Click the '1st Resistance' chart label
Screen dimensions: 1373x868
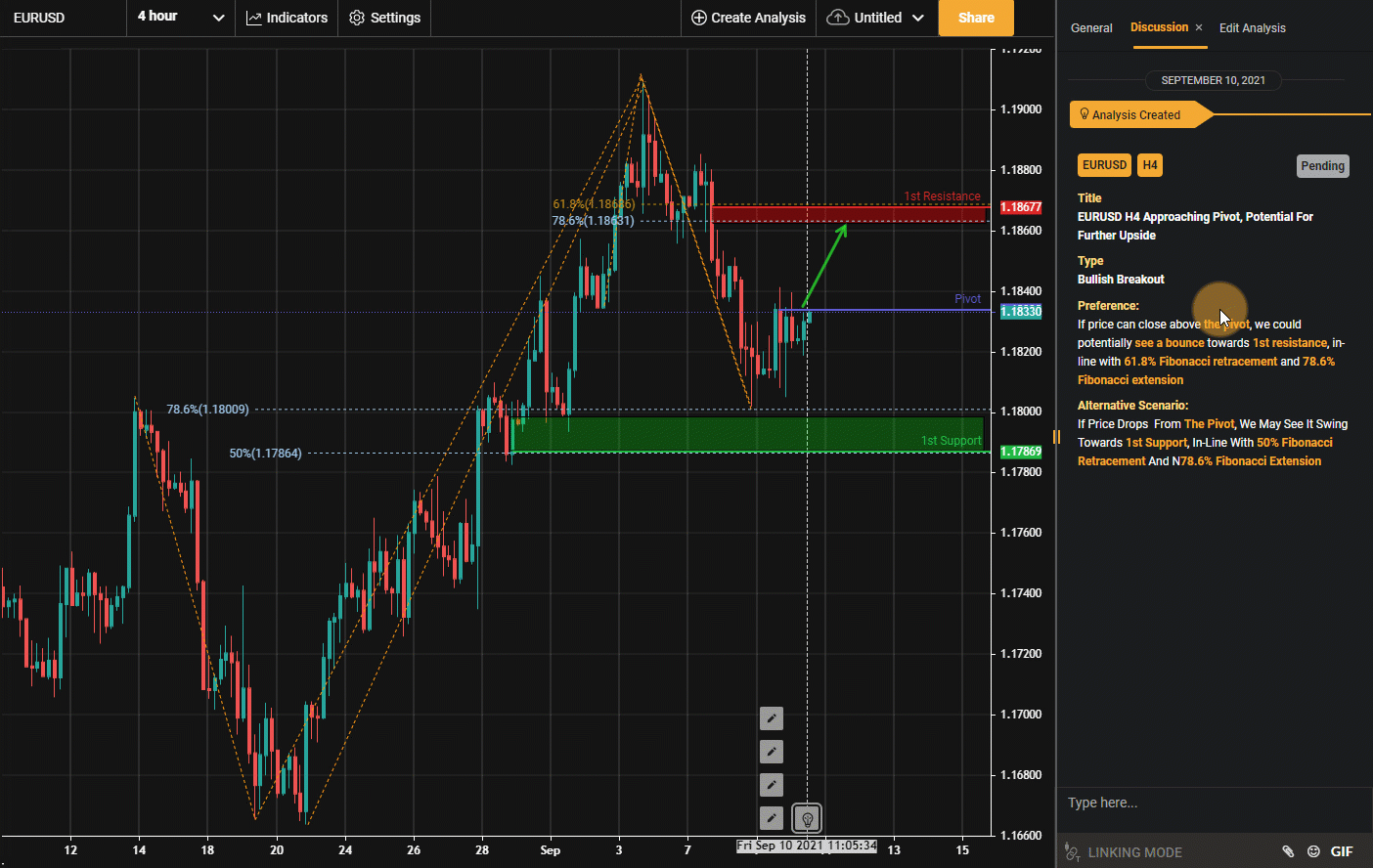942,196
